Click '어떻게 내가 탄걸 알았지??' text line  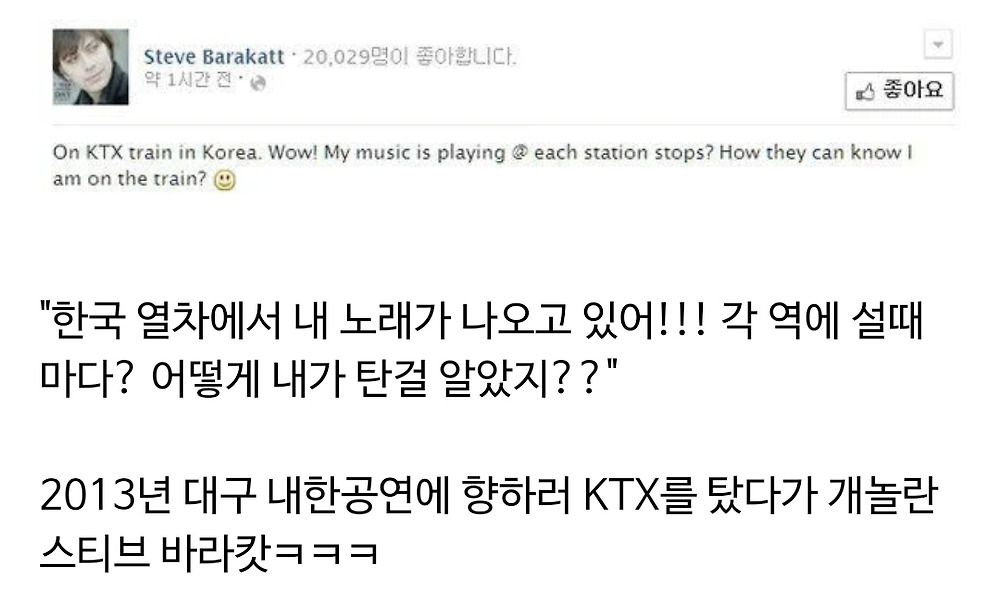click(377, 378)
